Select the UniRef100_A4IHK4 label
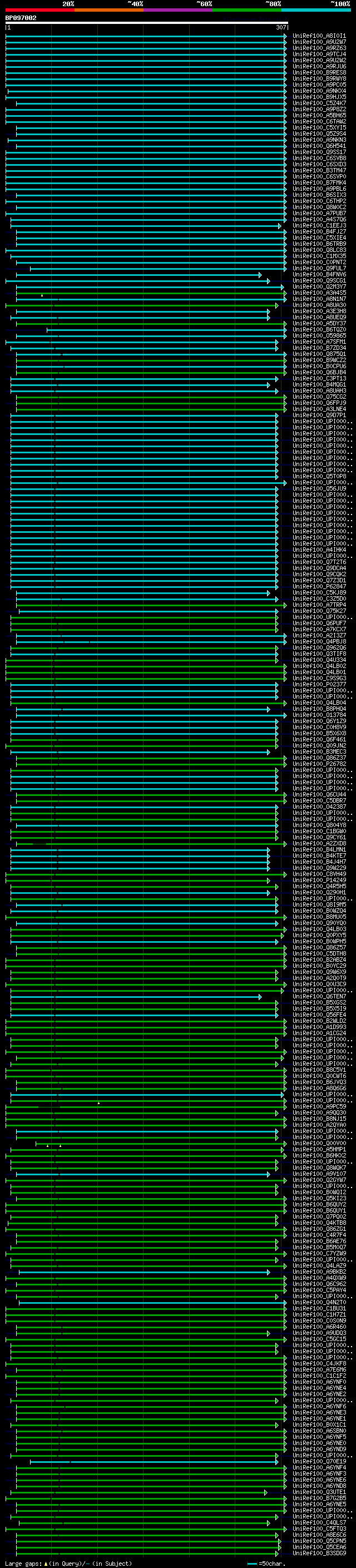Image resolution: width=356 pixels, height=1568 pixels. (319, 550)
